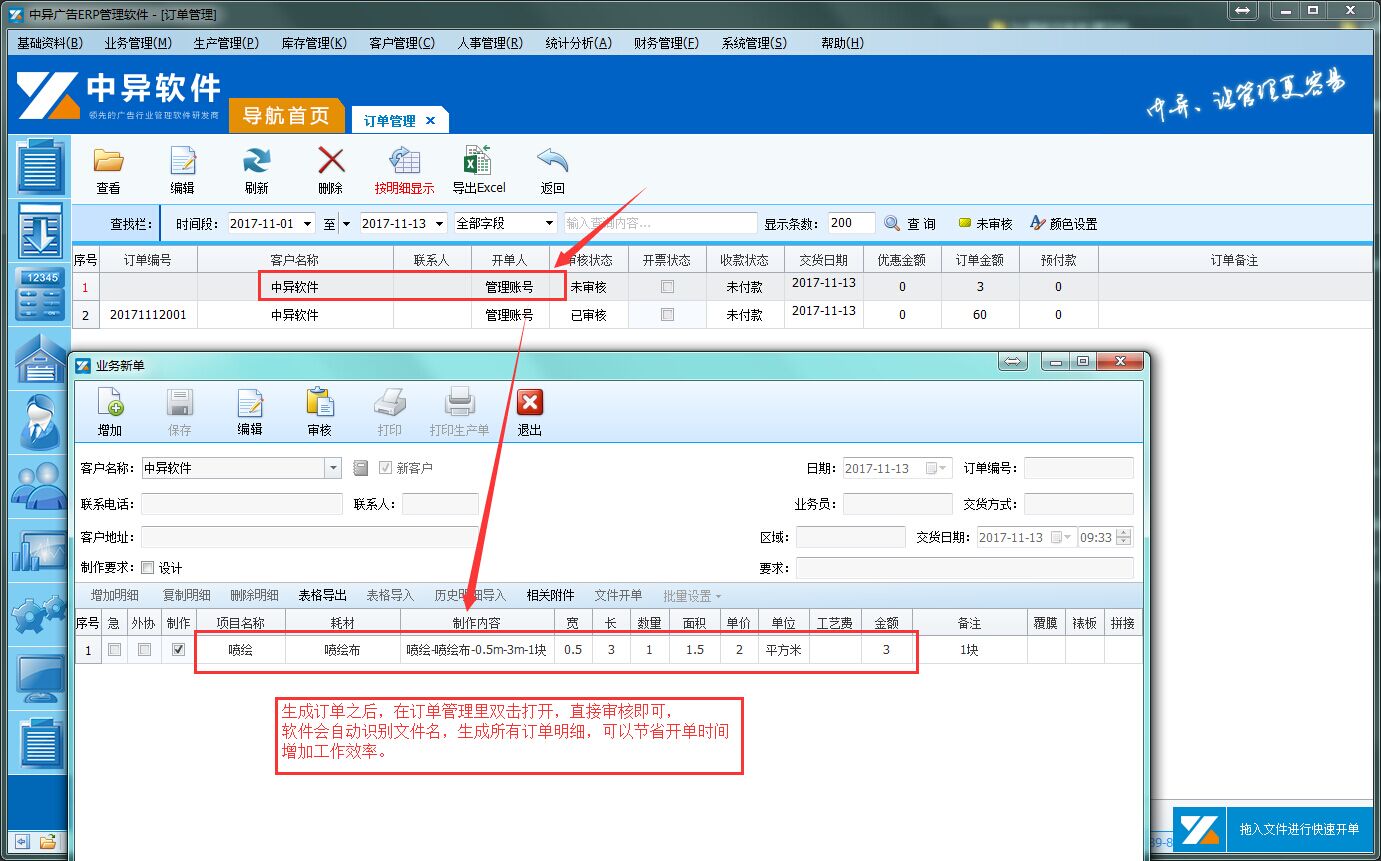The height and width of the screenshot is (861, 1381).
Task: Close the 订单管理 tab
Action: (430, 121)
